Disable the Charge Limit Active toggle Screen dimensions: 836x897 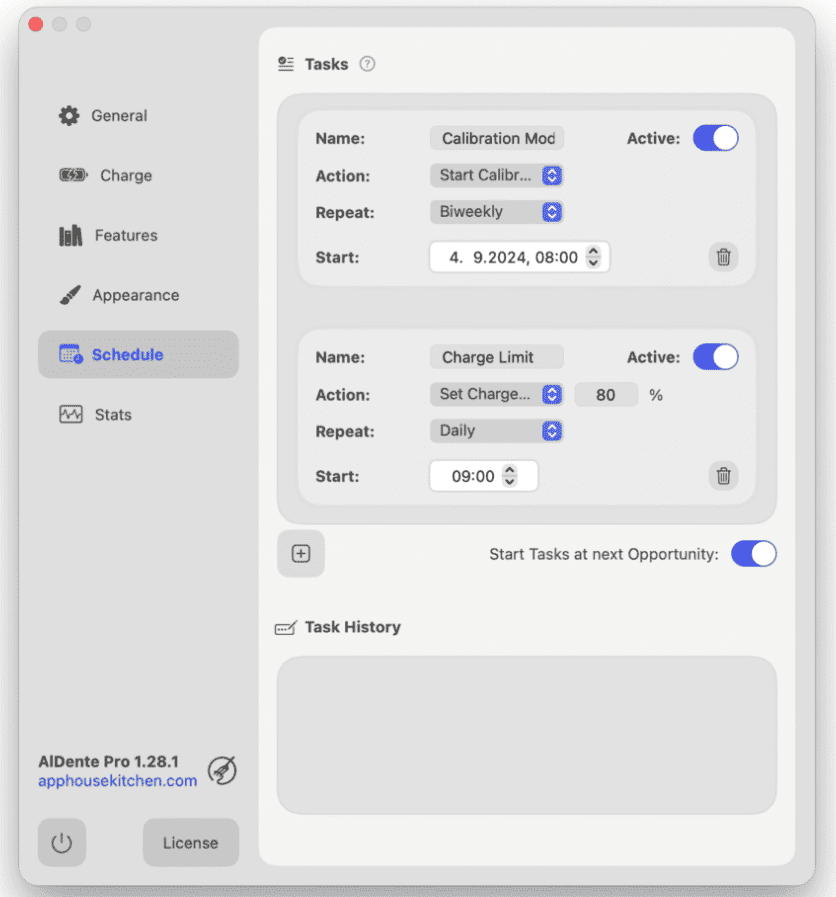715,357
